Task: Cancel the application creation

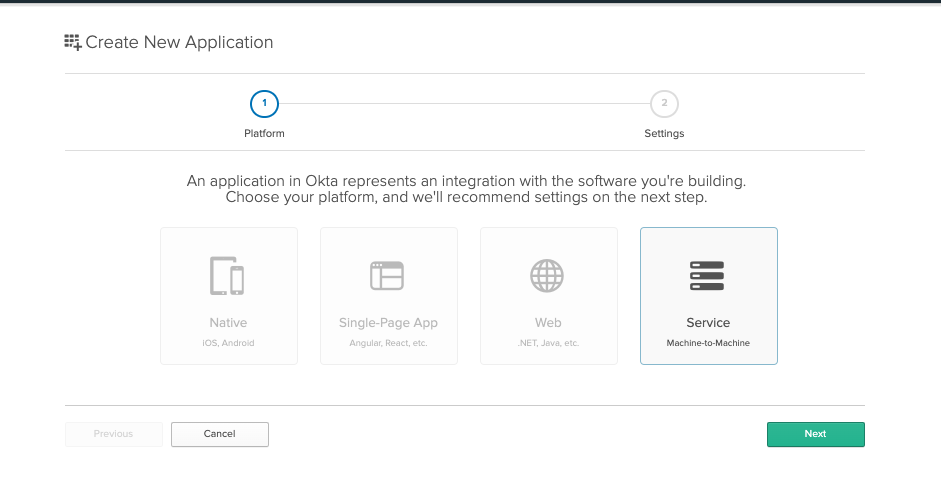Action: (219, 434)
